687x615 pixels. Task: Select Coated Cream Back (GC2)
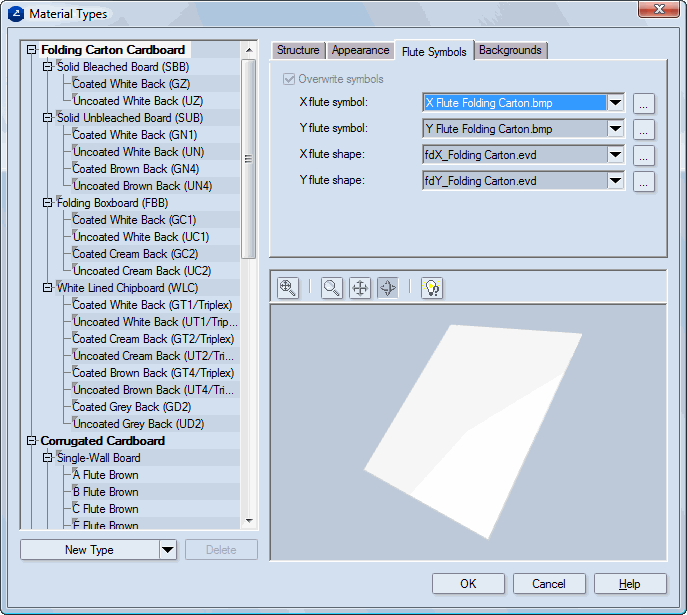pos(135,254)
